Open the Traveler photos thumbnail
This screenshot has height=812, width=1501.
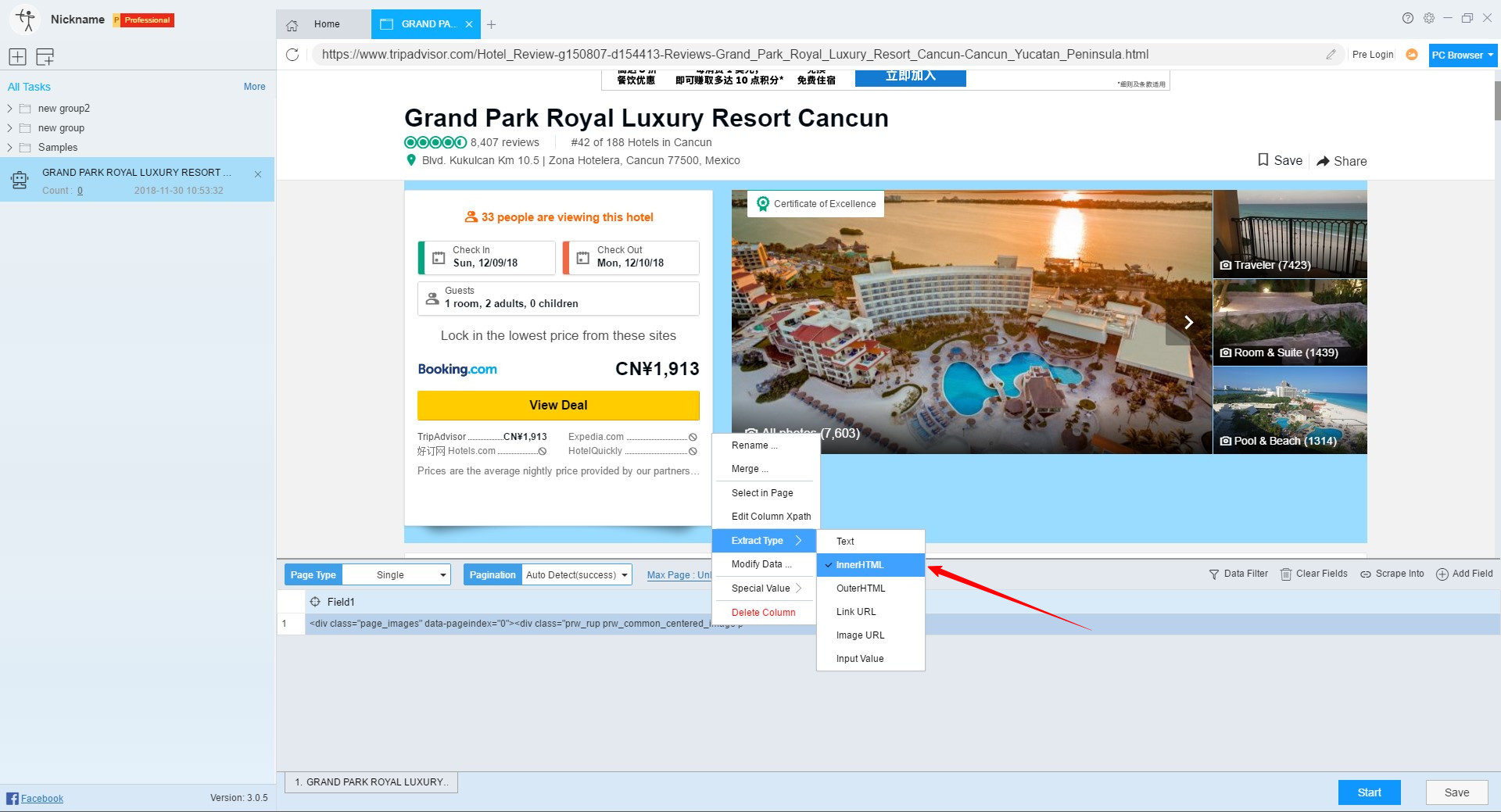(1289, 234)
